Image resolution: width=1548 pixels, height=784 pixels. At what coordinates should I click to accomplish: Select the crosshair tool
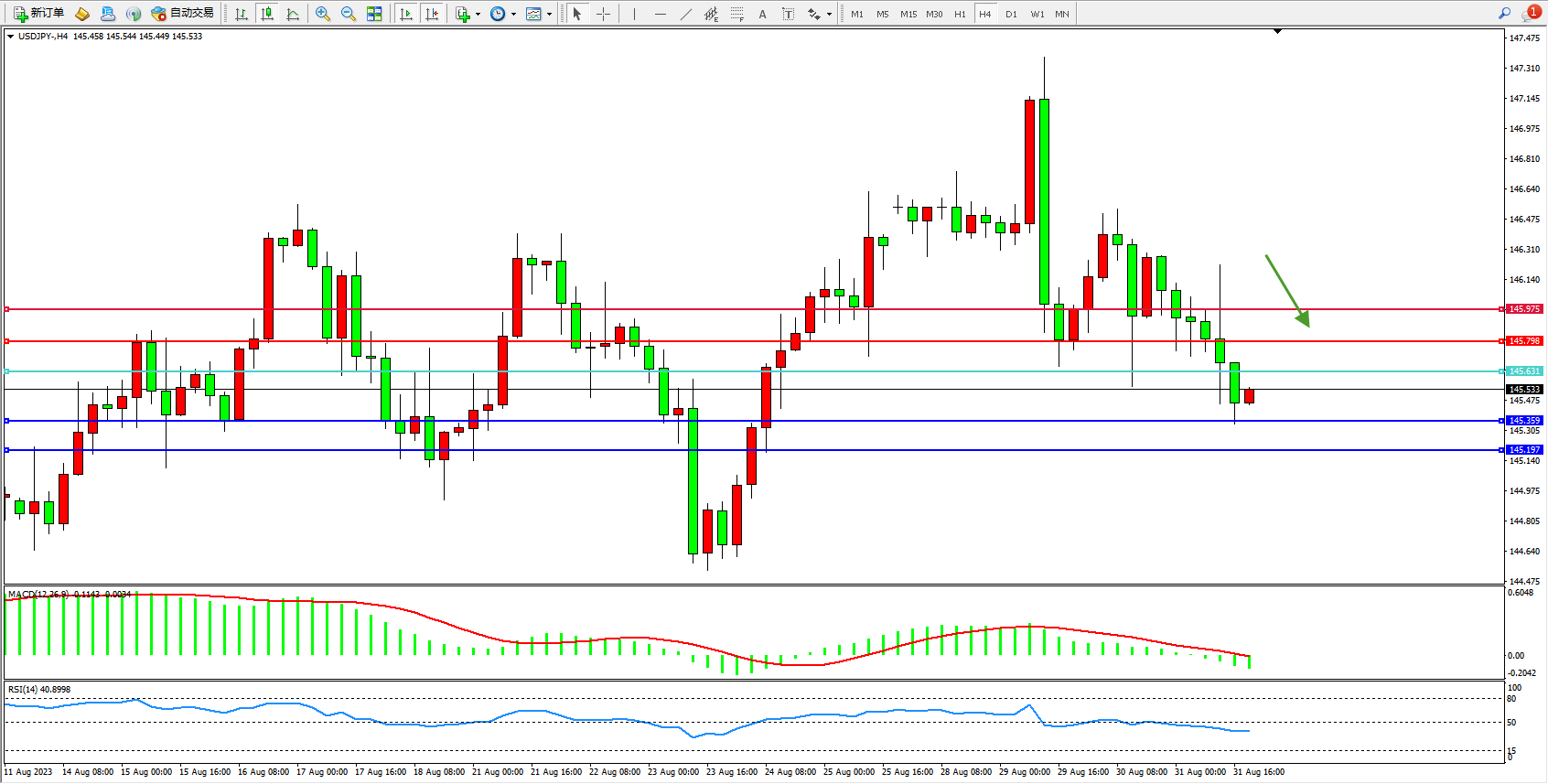pos(603,14)
